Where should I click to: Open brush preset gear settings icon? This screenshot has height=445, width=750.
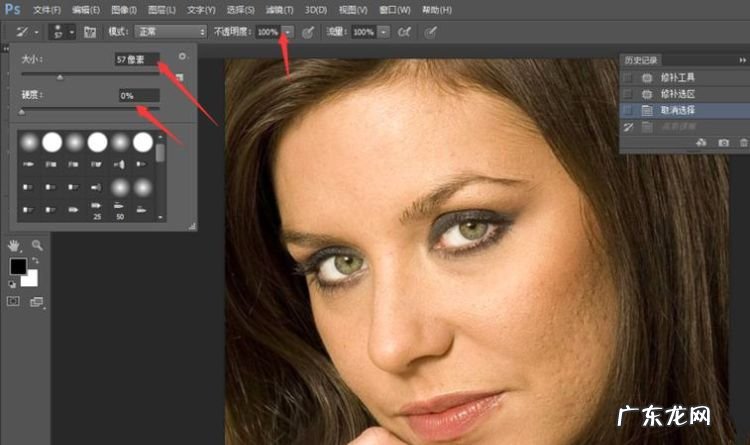182,57
